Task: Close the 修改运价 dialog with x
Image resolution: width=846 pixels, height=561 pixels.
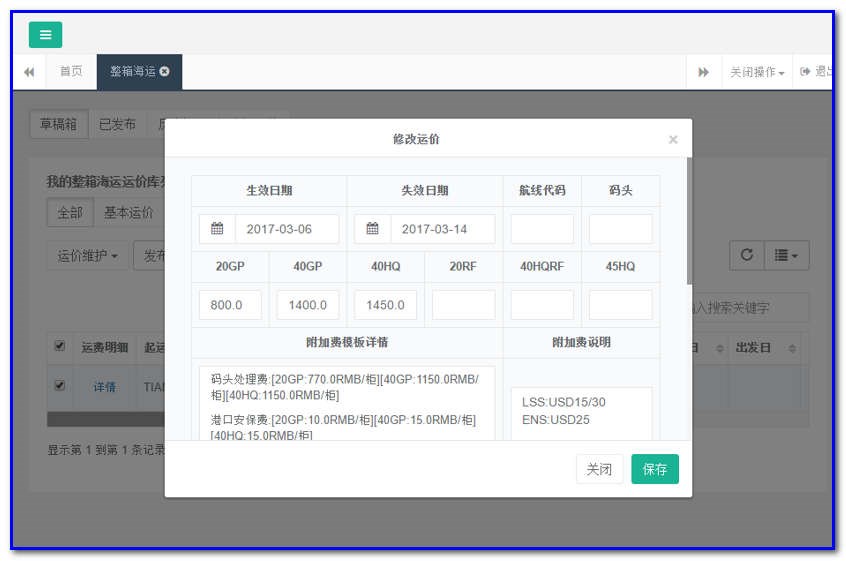Action: (x=673, y=140)
